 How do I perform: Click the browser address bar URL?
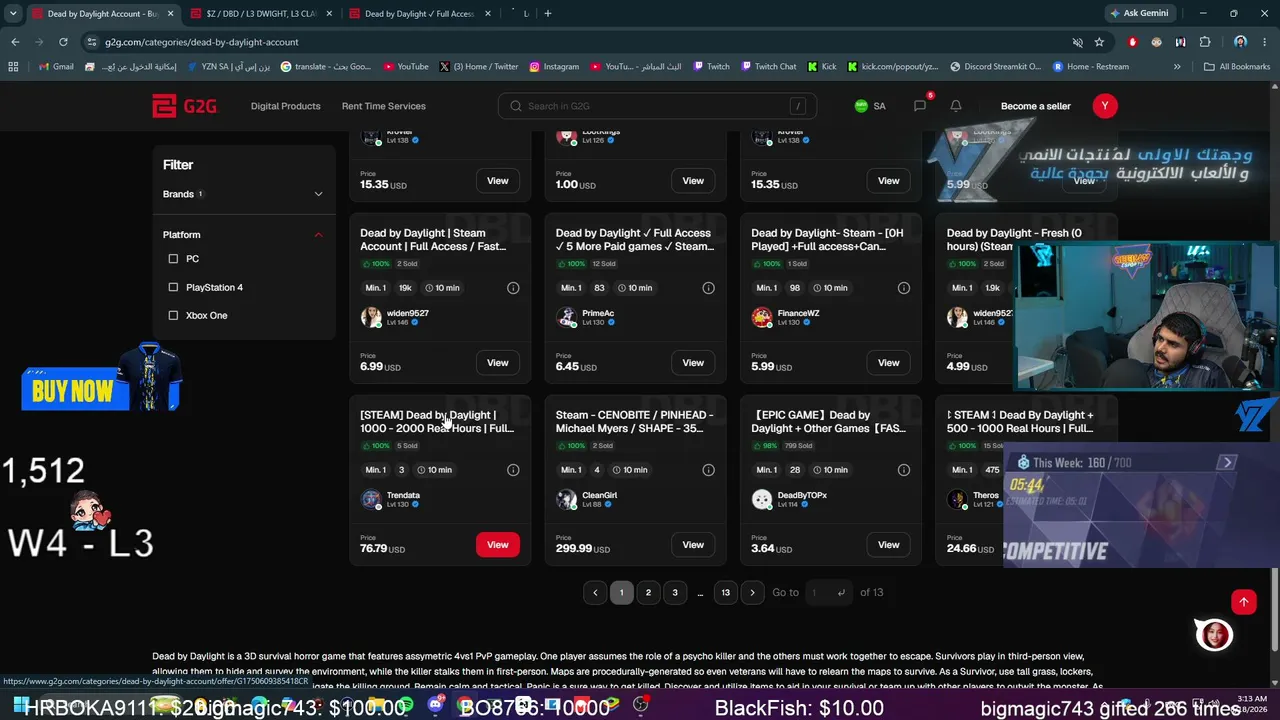click(x=202, y=42)
